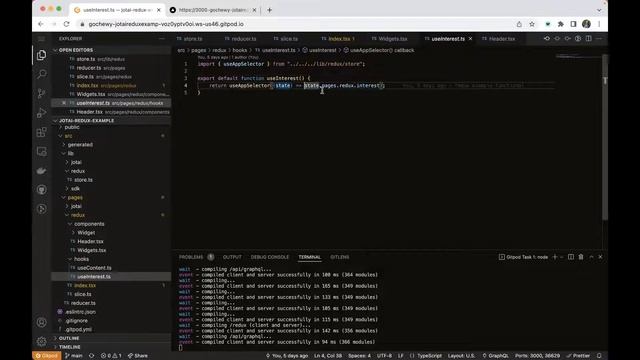640x360 pixels.
Task: Collapse the components folder
Action: pos(89,224)
